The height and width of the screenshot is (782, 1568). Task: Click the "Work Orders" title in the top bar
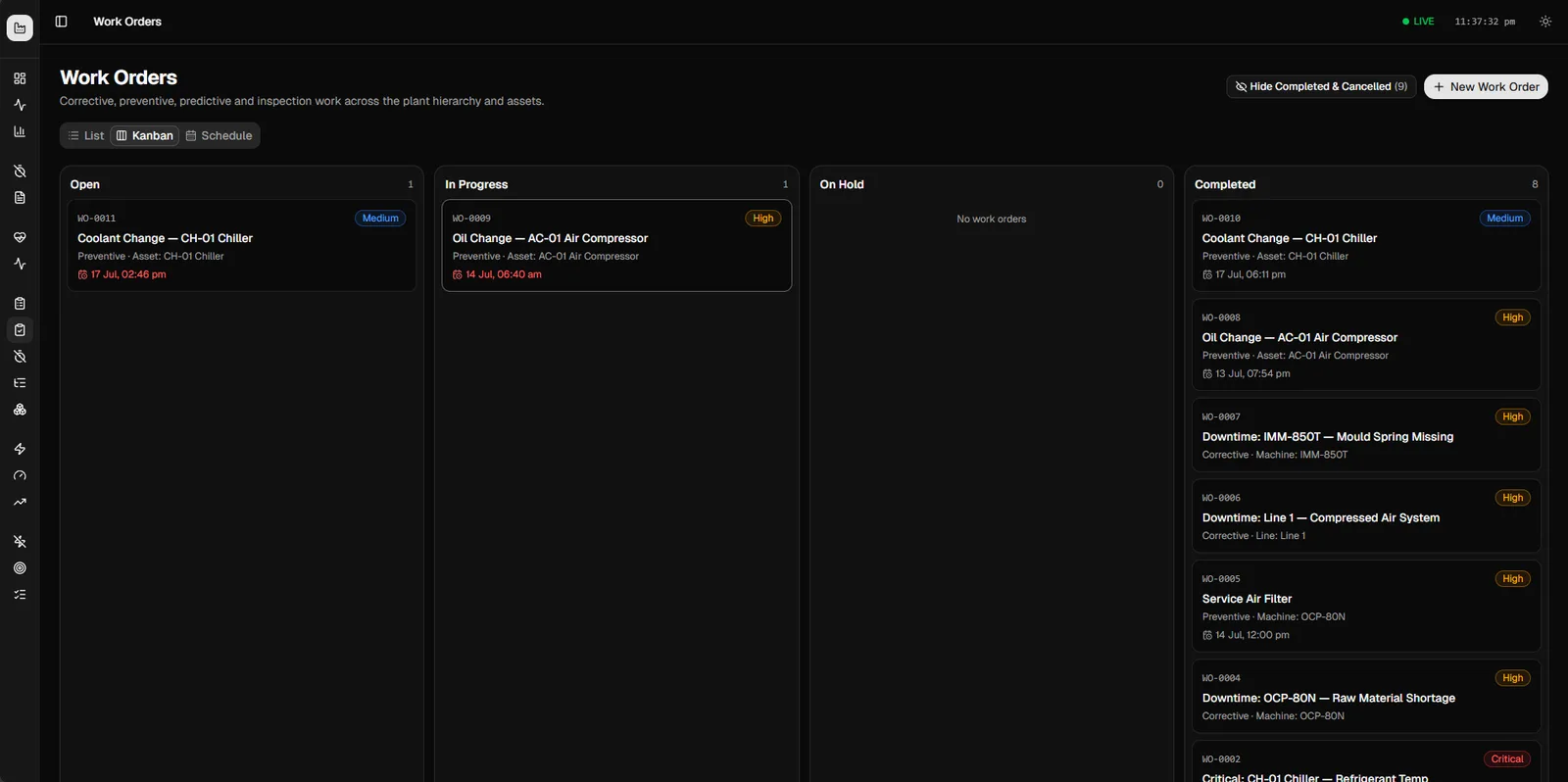point(127,22)
